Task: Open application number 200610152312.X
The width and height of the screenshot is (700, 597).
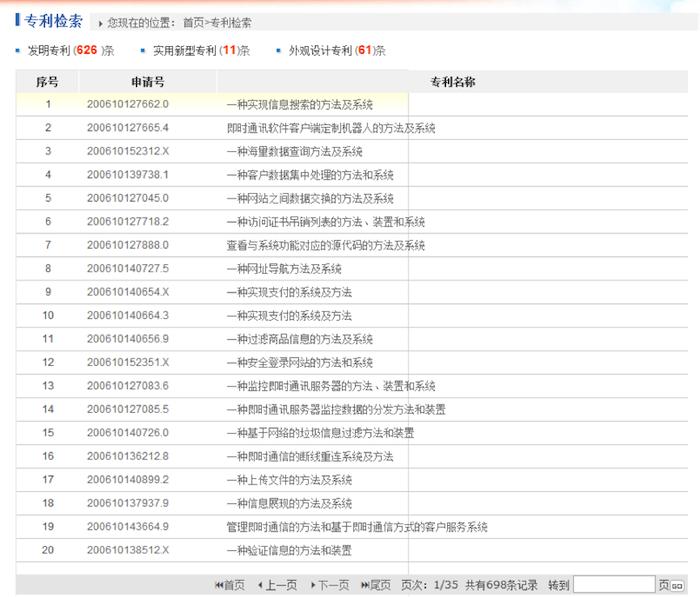Action: pos(128,151)
